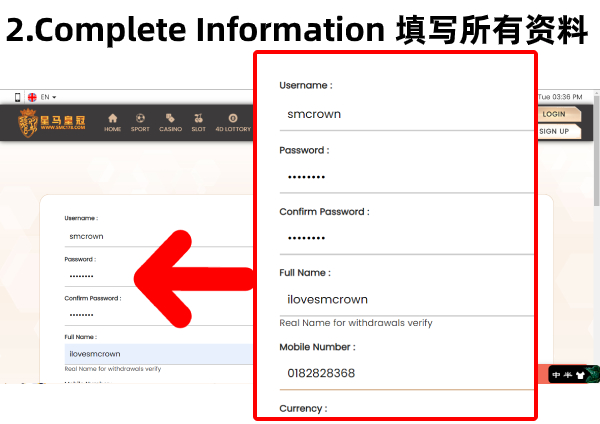Open the 4D LOTTERY page
Viewport: 600px width, 424px height.
coord(232,122)
